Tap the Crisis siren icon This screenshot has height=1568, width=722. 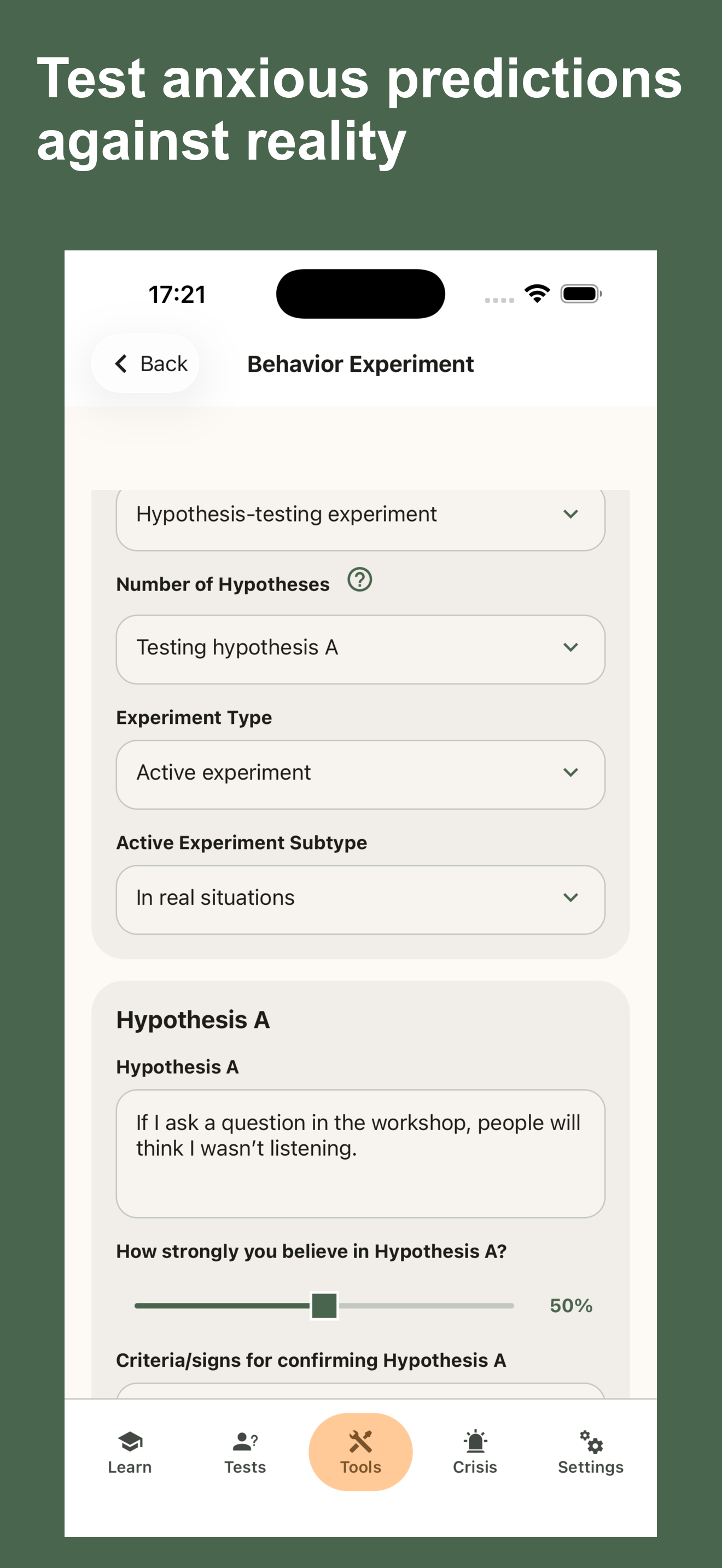pos(475,1441)
